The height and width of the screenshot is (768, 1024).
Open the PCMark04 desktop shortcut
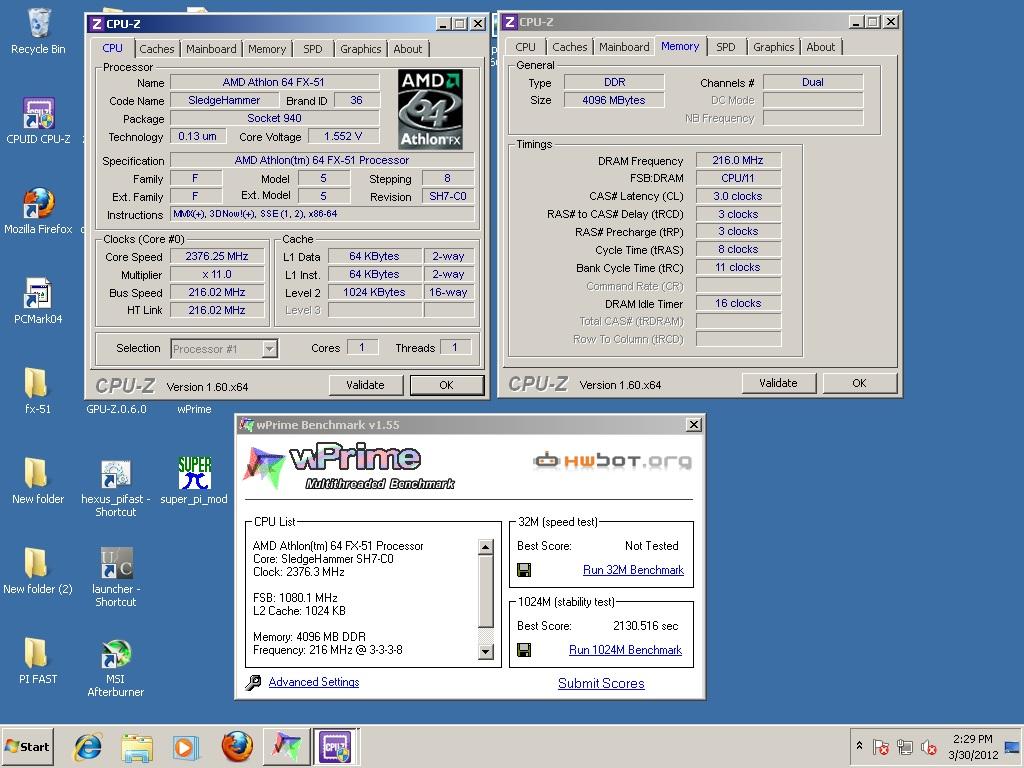point(39,302)
